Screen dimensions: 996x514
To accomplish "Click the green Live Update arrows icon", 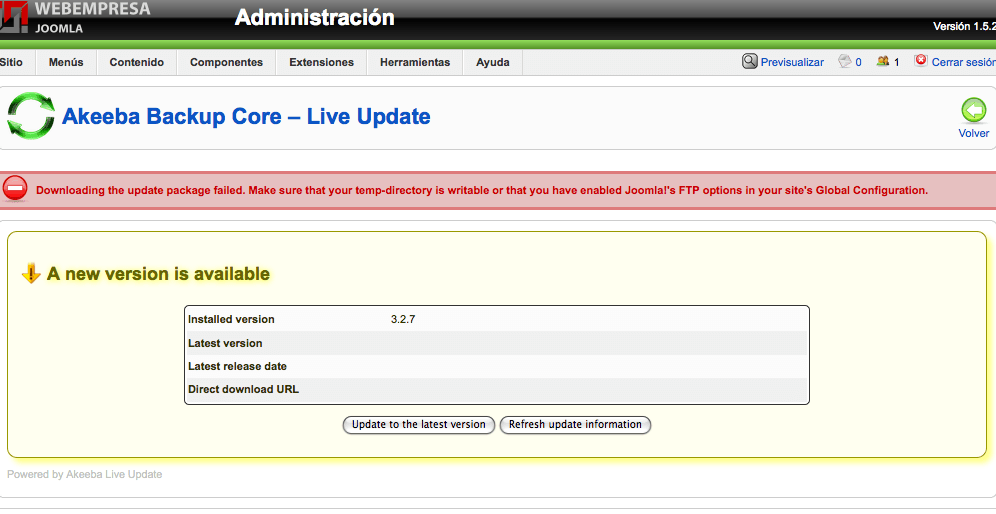I will pos(31,116).
